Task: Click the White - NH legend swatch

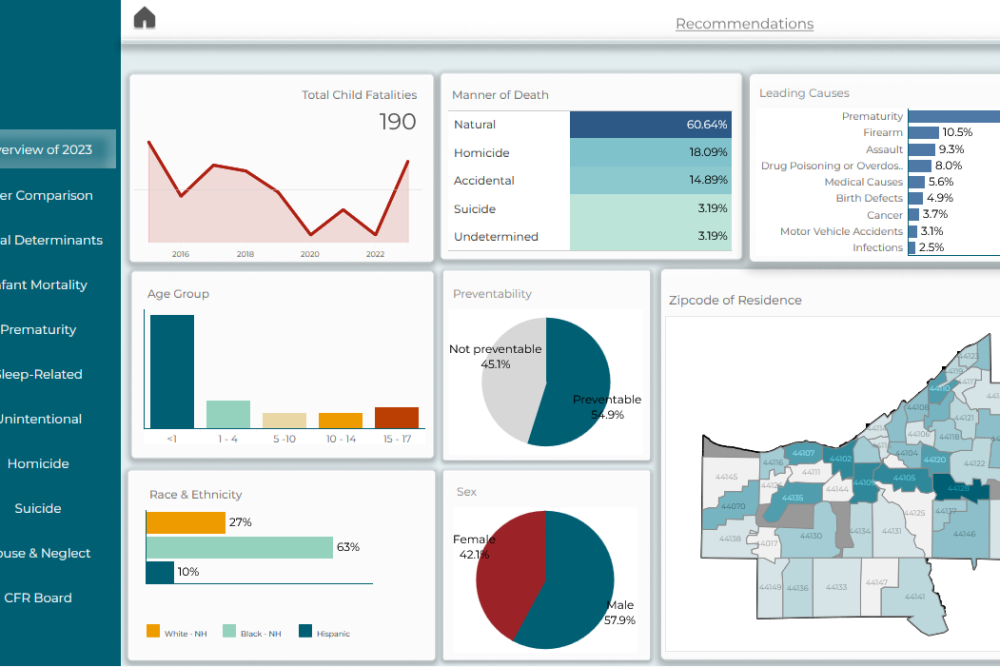Action: (153, 631)
